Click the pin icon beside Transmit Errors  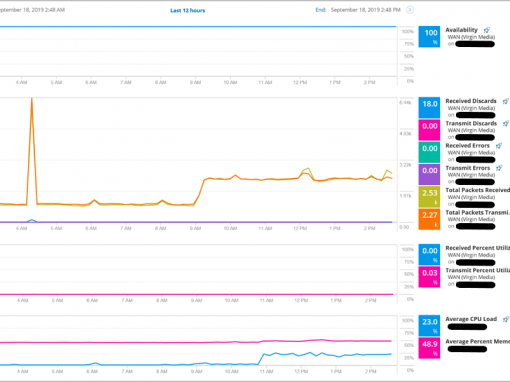[499, 168]
